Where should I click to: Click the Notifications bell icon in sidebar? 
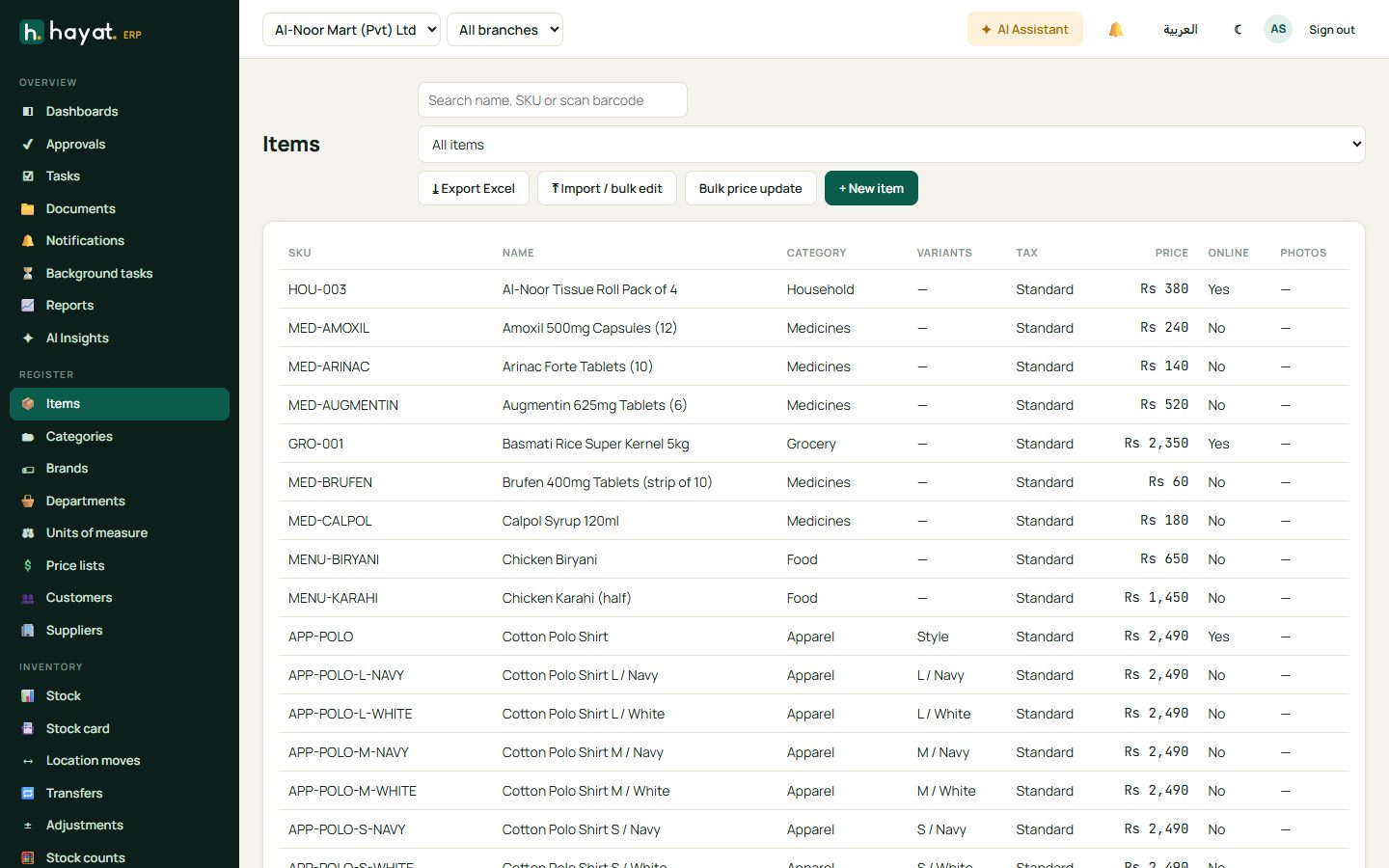pyautogui.click(x=28, y=241)
